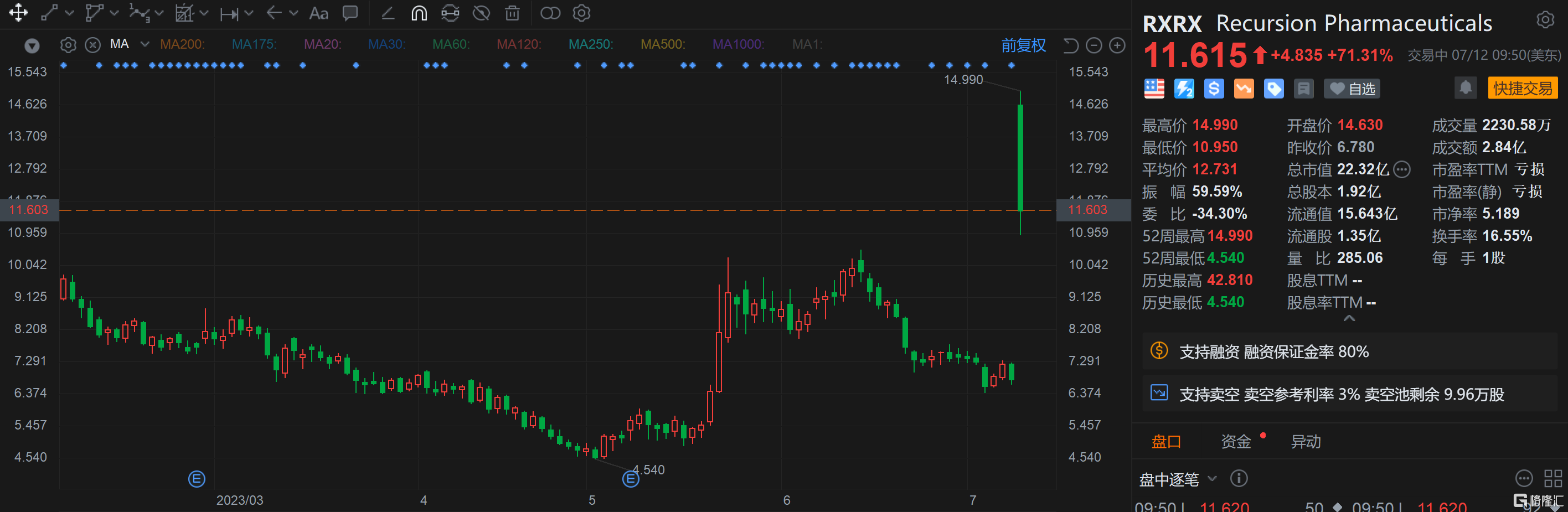
Task: Click the 支持融资 margin info row
Action: 1349,351
